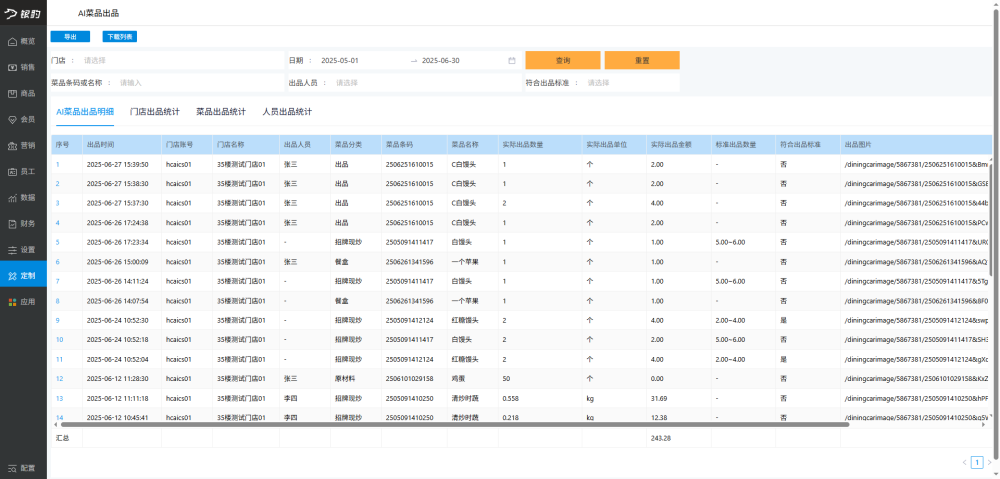
Task: Click row number 9 link
Action: (x=57, y=320)
